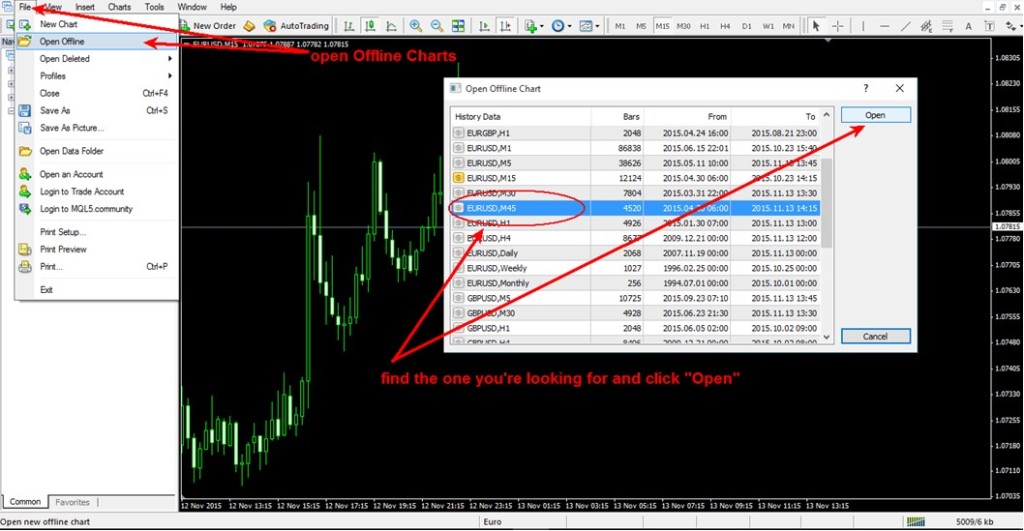Open the File menu
1024x531 pixels.
point(25,7)
